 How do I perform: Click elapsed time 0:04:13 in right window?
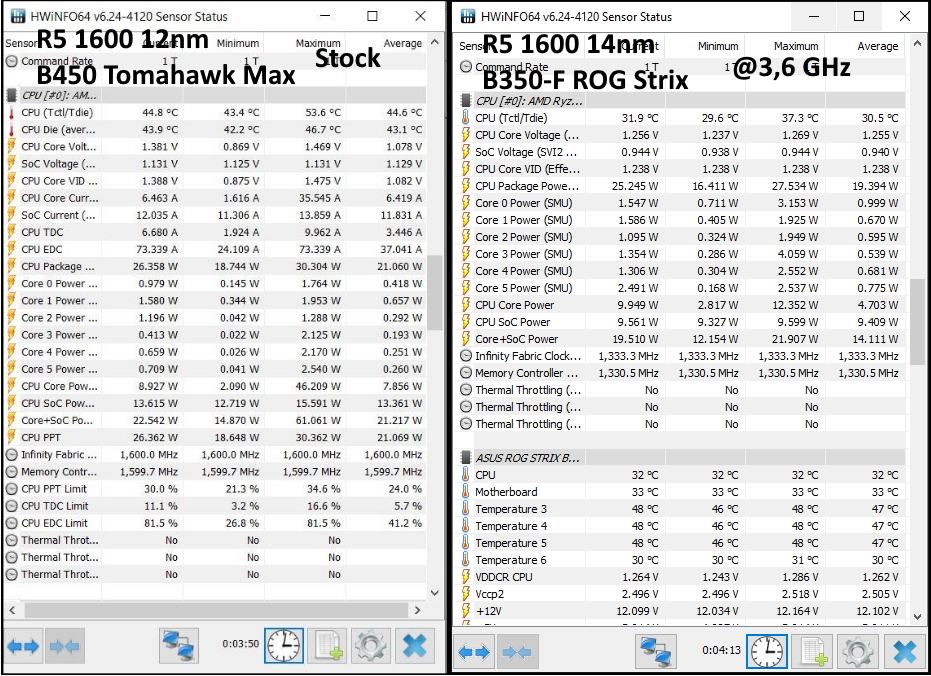tap(721, 650)
